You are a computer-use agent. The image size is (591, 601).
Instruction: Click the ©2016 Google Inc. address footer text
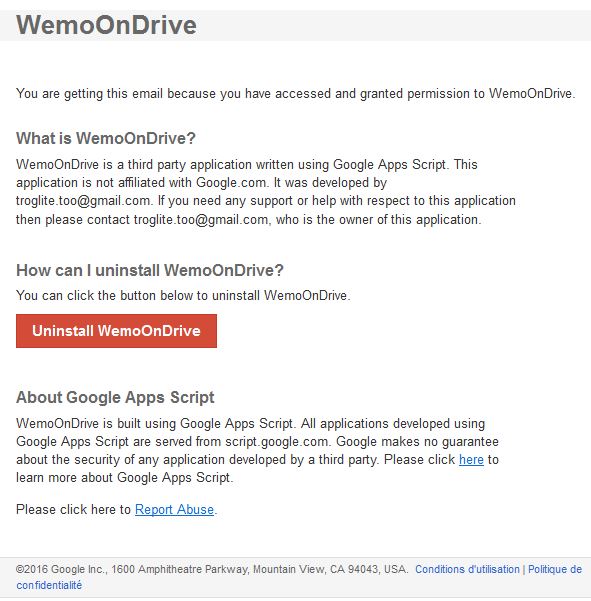click(x=211, y=569)
